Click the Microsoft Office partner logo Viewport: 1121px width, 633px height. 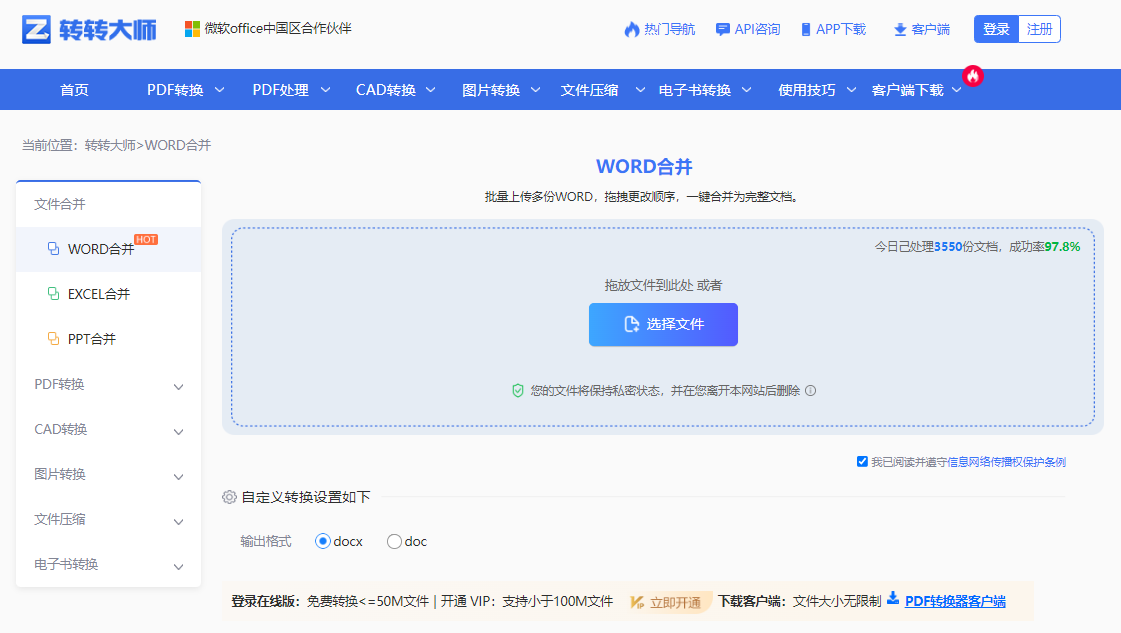192,29
